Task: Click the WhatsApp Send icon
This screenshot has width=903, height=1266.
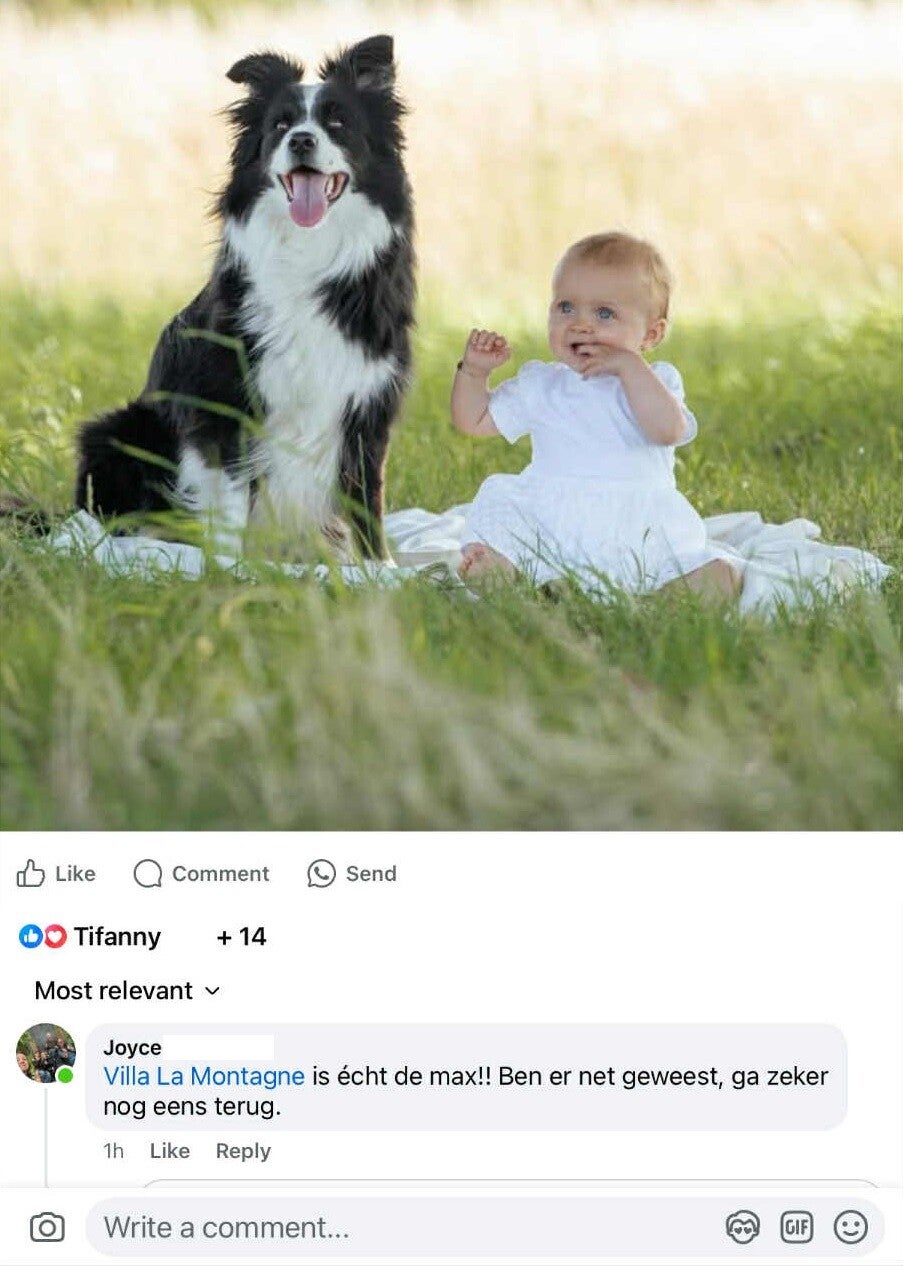Action: point(321,873)
